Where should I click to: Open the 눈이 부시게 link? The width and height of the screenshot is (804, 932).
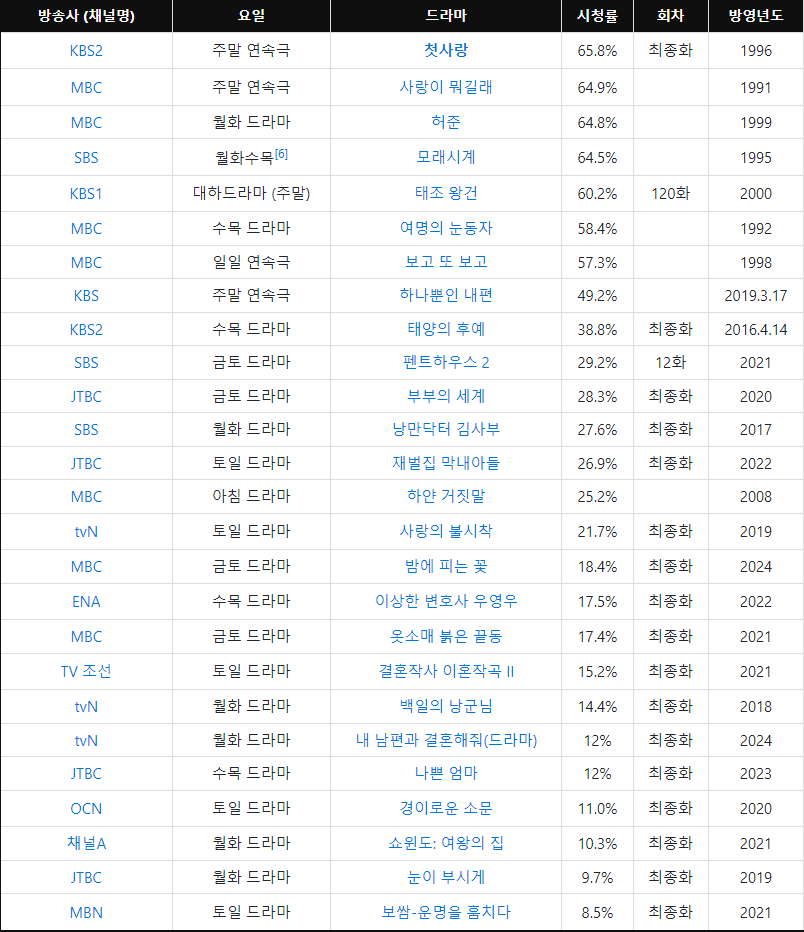pyautogui.click(x=446, y=877)
